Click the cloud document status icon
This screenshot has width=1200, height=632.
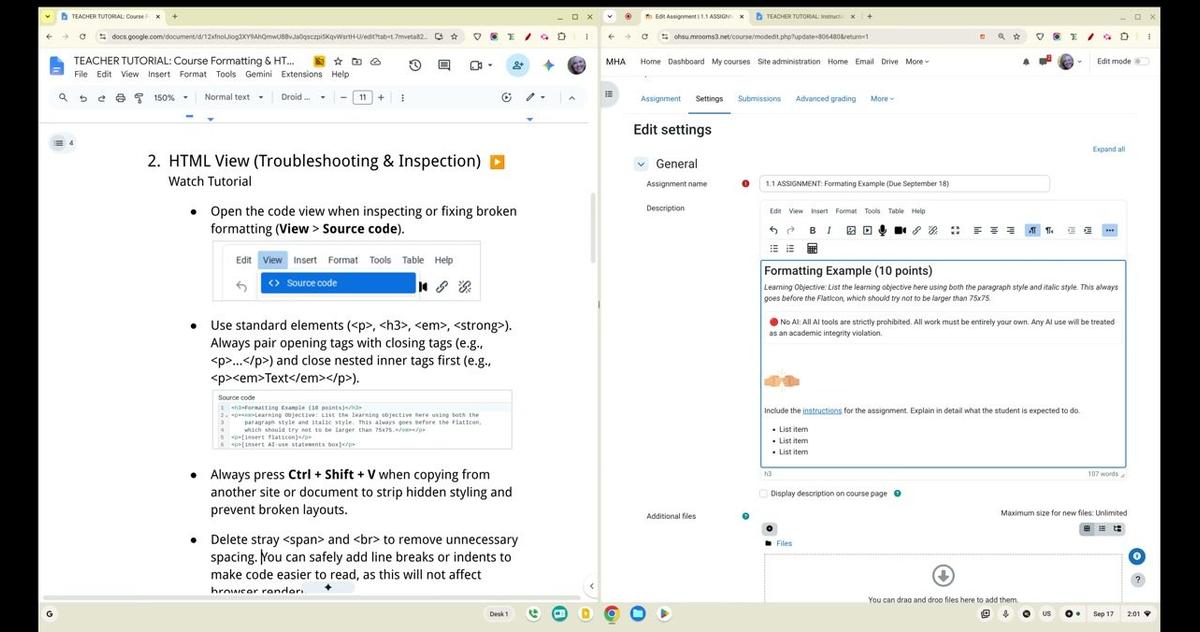point(375,61)
